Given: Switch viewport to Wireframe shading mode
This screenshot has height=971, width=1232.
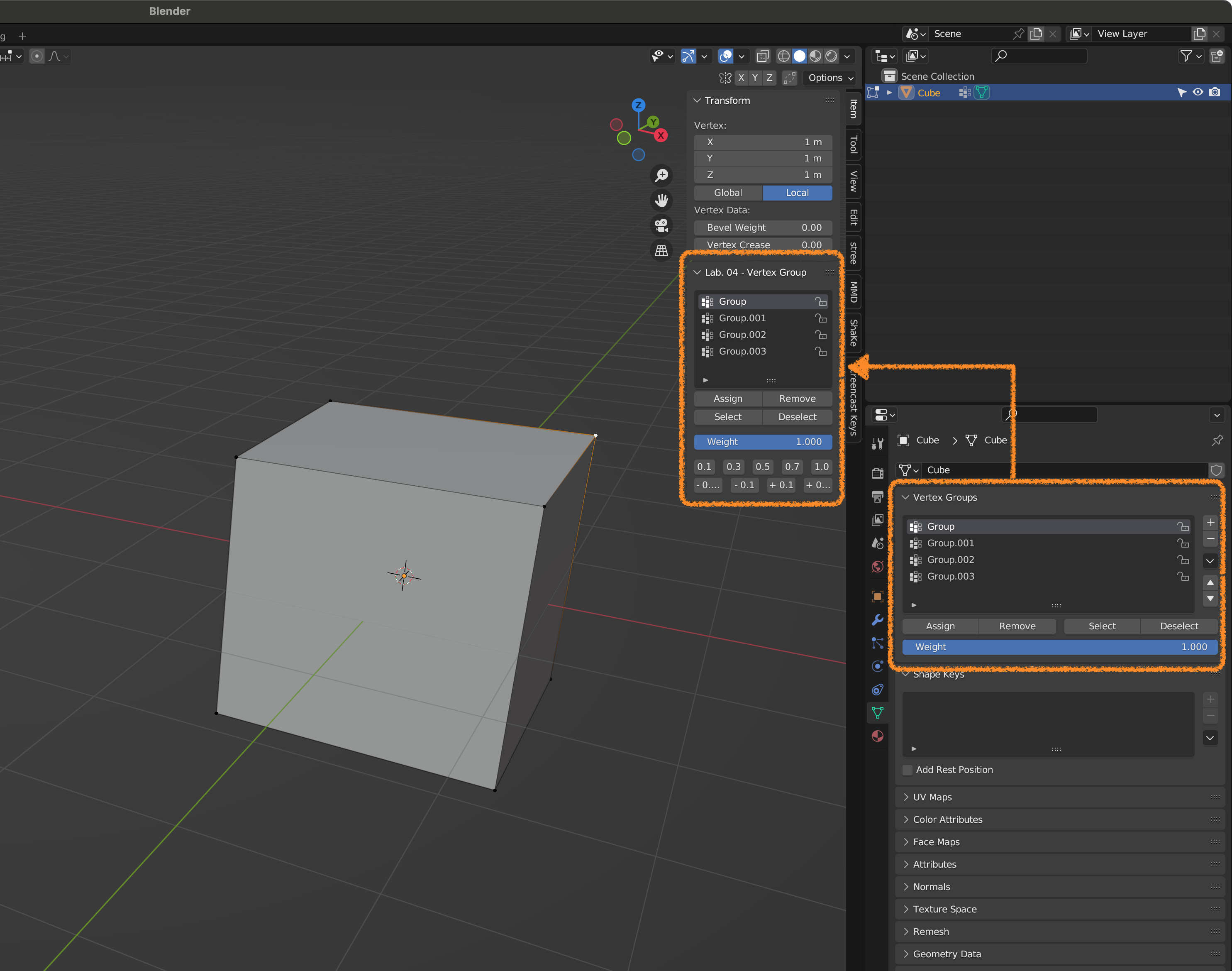Looking at the screenshot, I should [783, 56].
